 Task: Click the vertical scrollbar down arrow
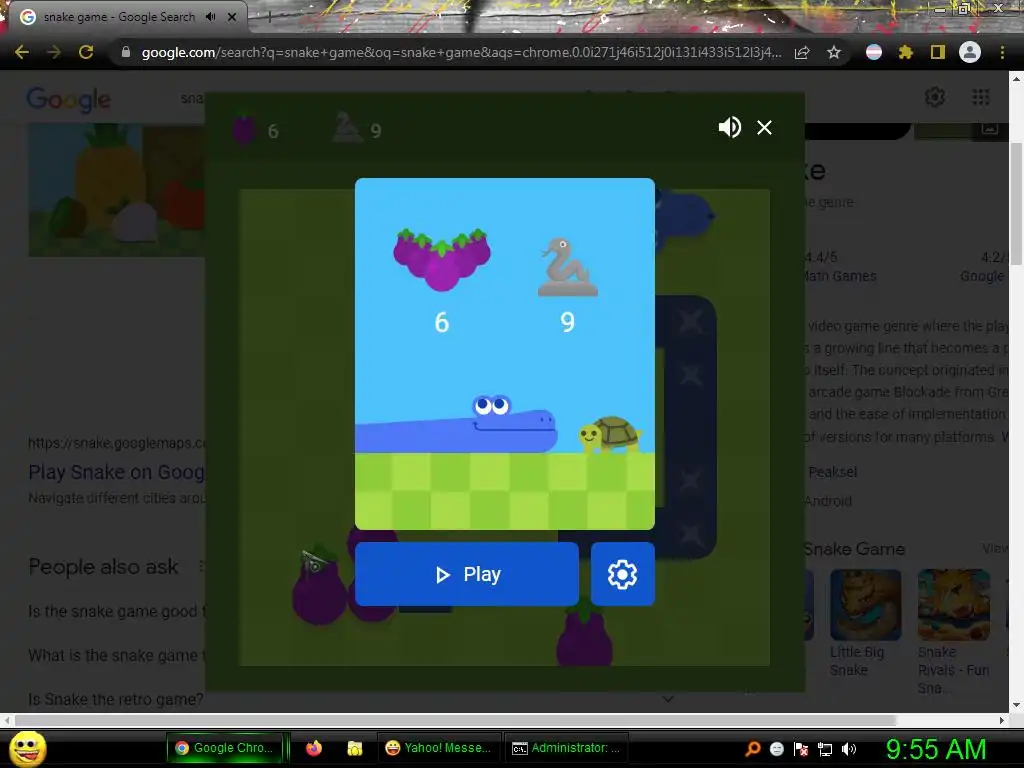1016,705
